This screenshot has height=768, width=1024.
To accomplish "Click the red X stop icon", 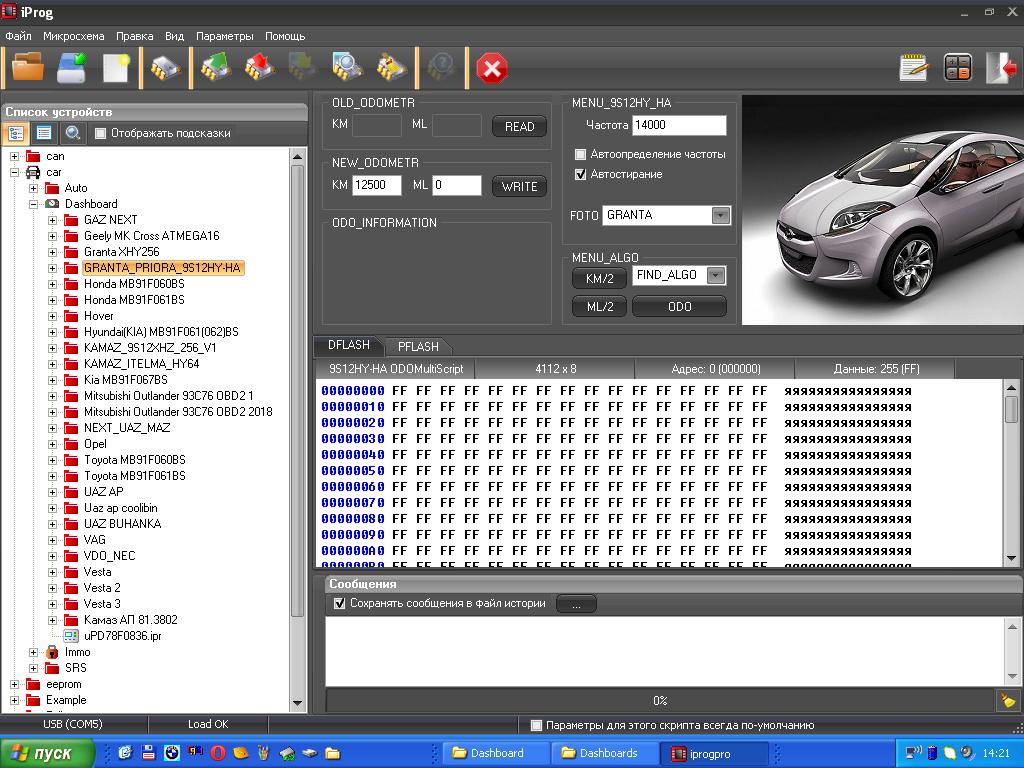I will click(x=491, y=68).
